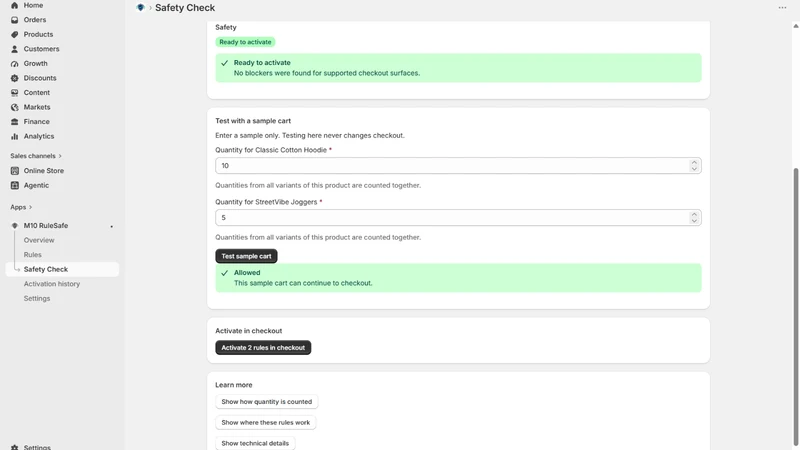
Task: Click the Home icon in sidebar
Action: (x=14, y=5)
